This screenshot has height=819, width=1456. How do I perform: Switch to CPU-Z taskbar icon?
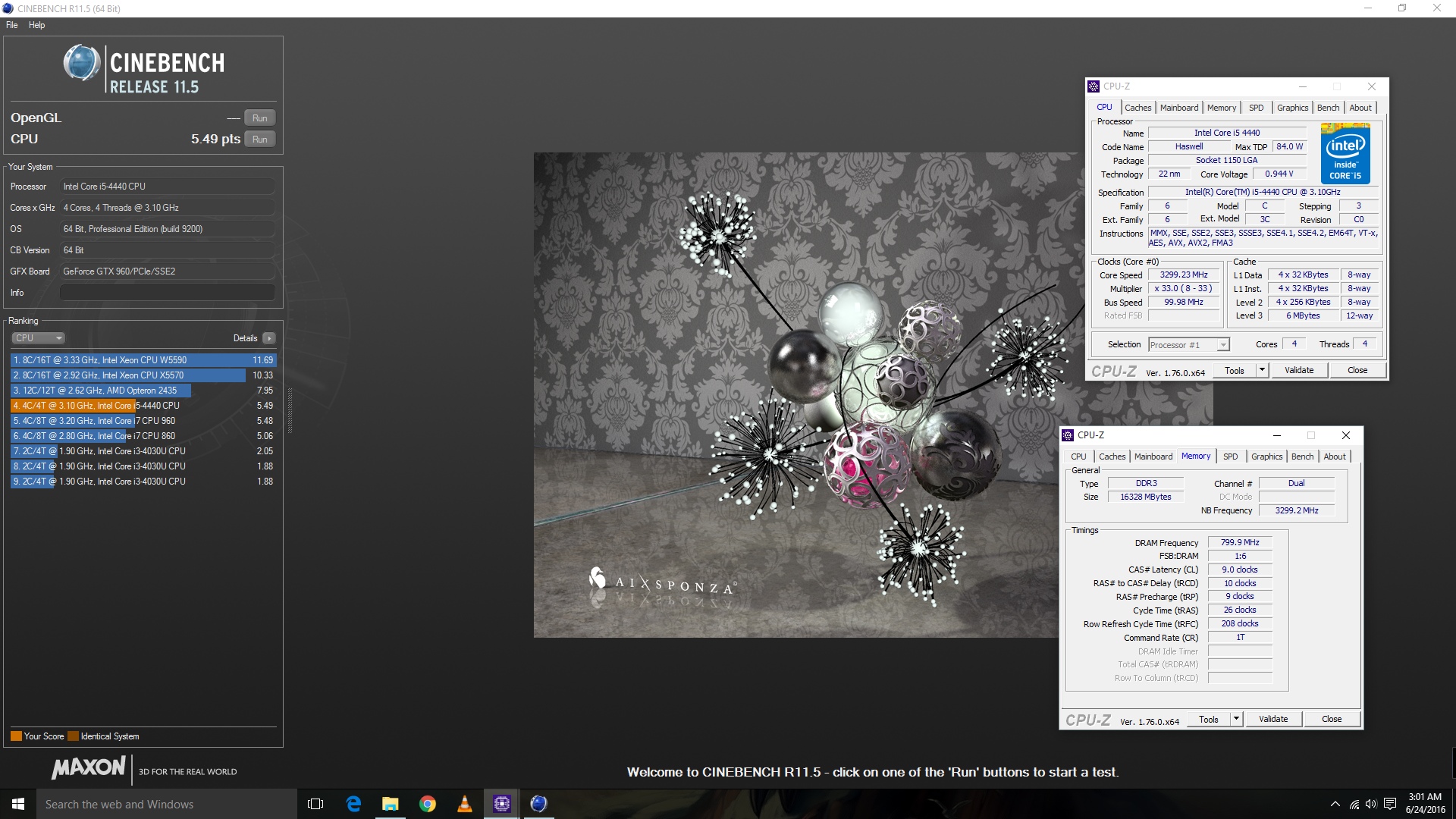[502, 804]
